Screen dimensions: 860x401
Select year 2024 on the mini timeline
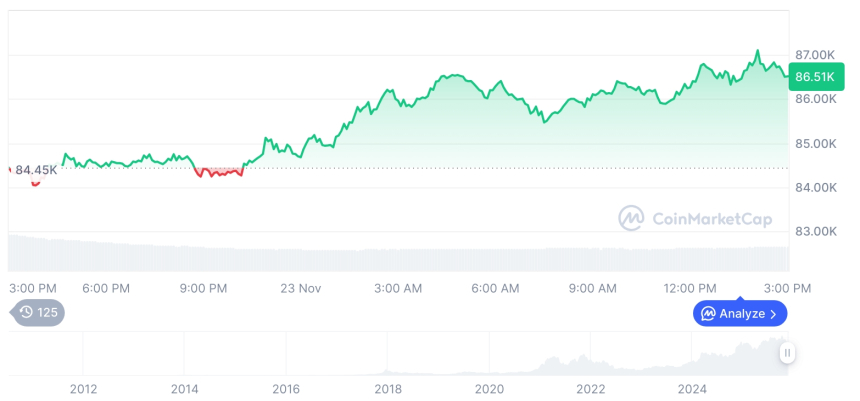[x=692, y=389]
